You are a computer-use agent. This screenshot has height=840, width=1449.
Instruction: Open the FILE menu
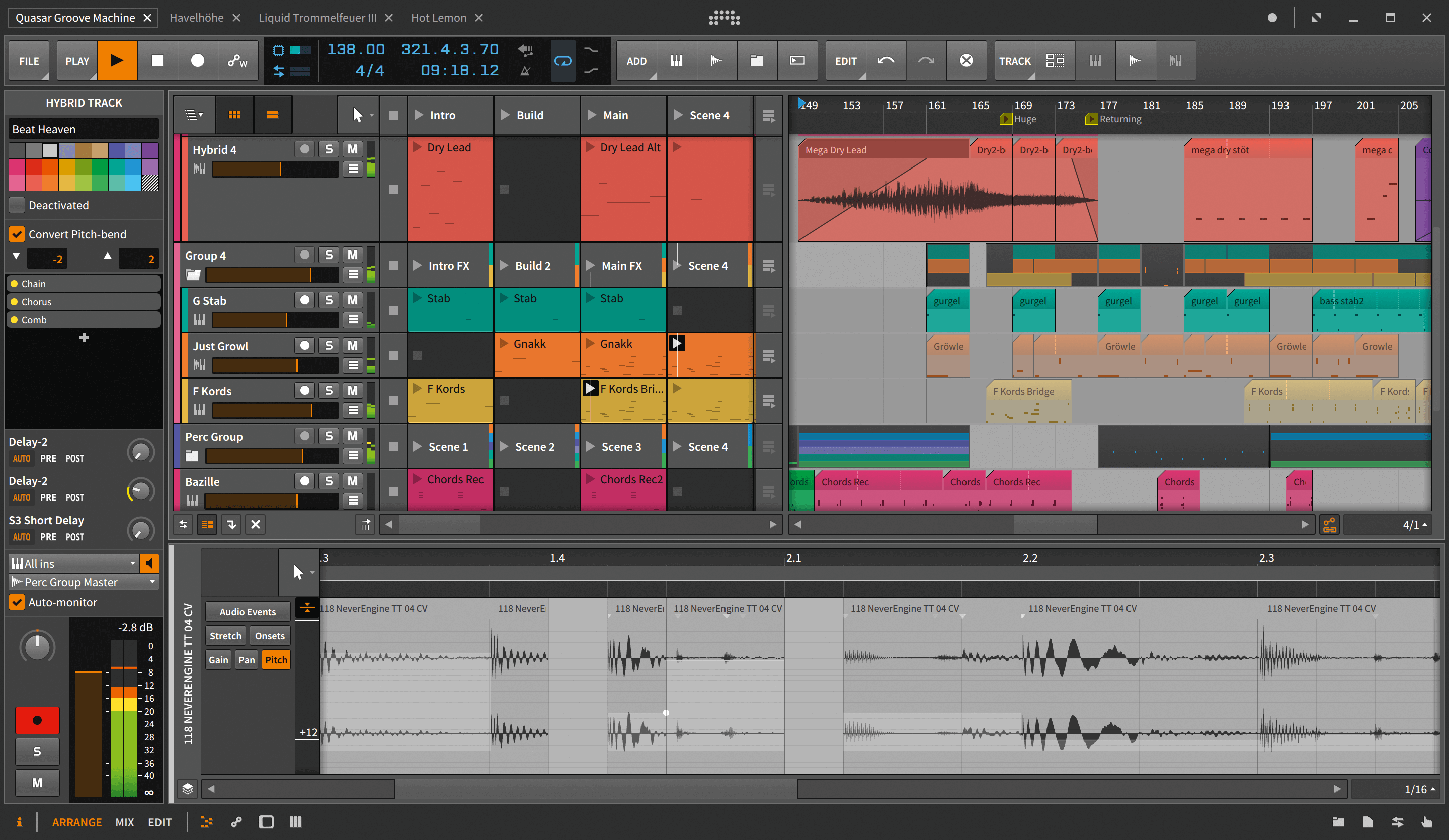tap(29, 60)
